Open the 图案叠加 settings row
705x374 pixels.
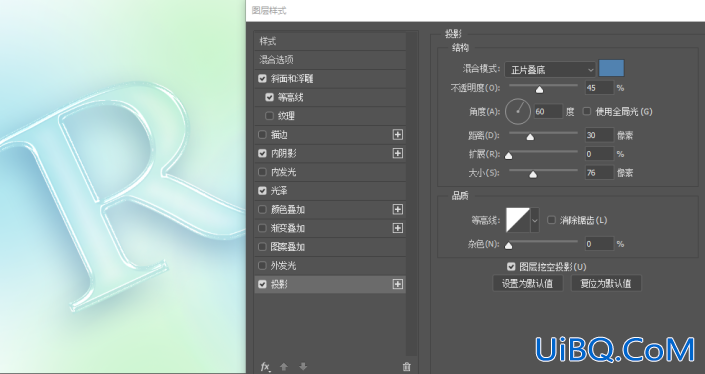point(330,247)
